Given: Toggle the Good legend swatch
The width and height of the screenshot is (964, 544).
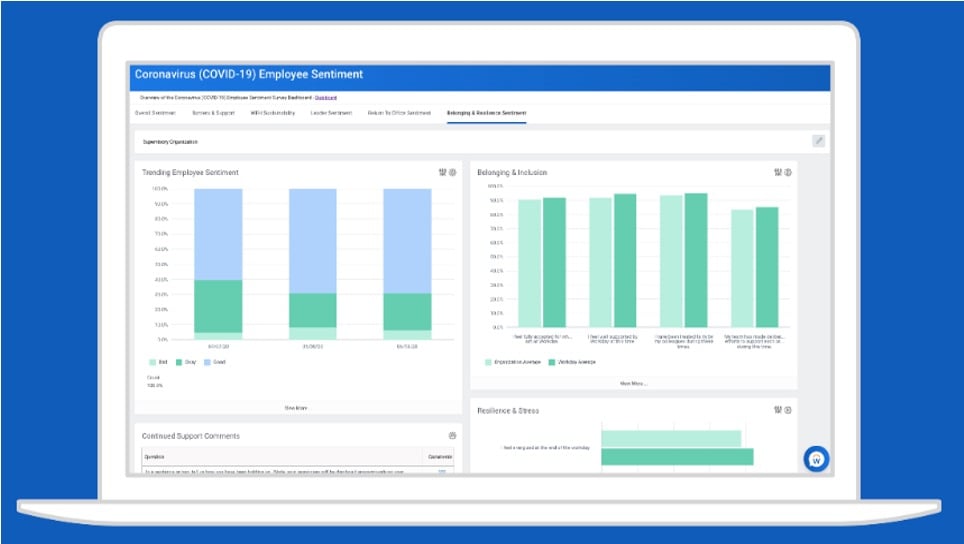Looking at the screenshot, I should (208, 363).
